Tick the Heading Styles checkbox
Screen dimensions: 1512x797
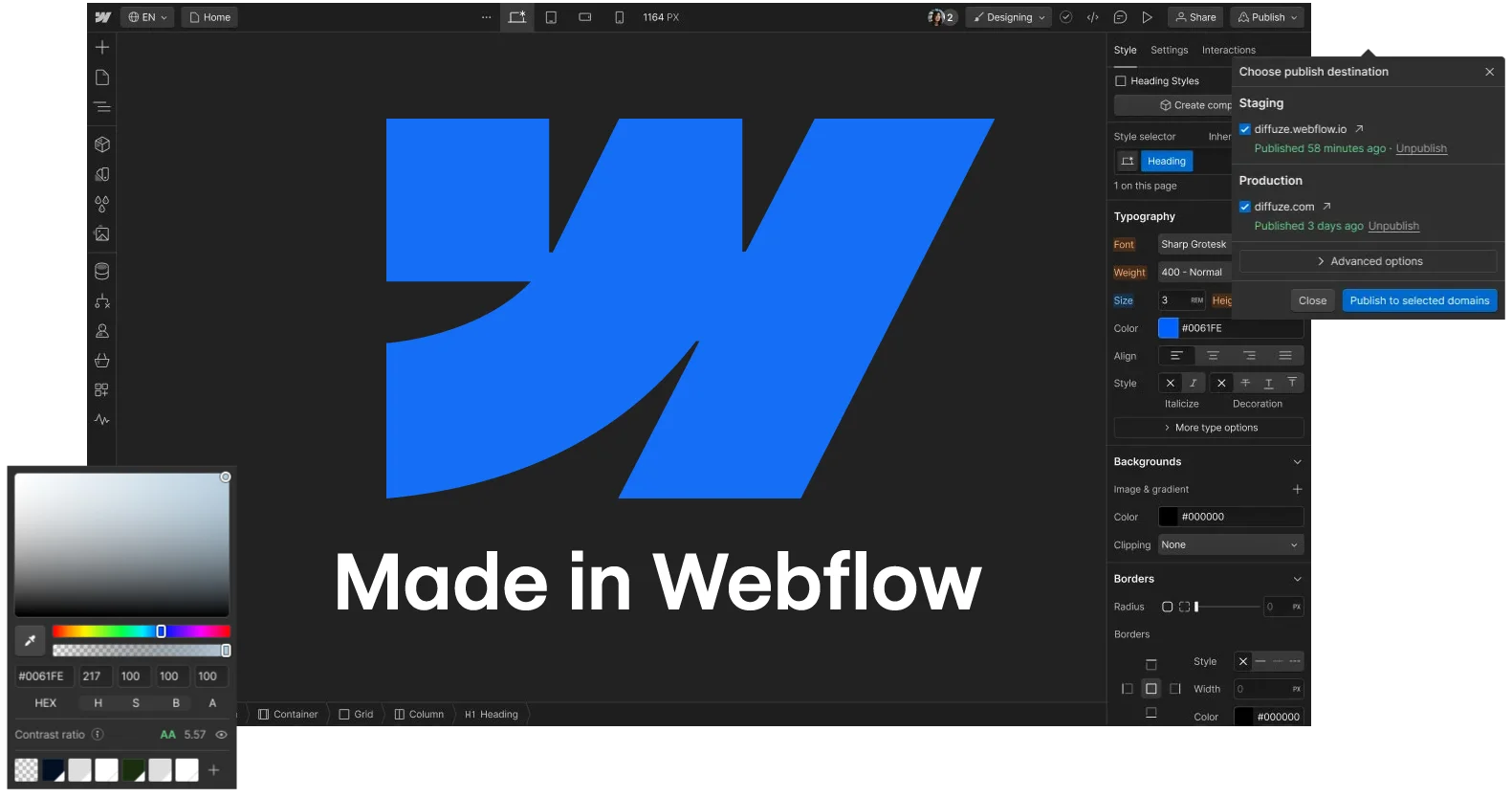(x=1121, y=81)
